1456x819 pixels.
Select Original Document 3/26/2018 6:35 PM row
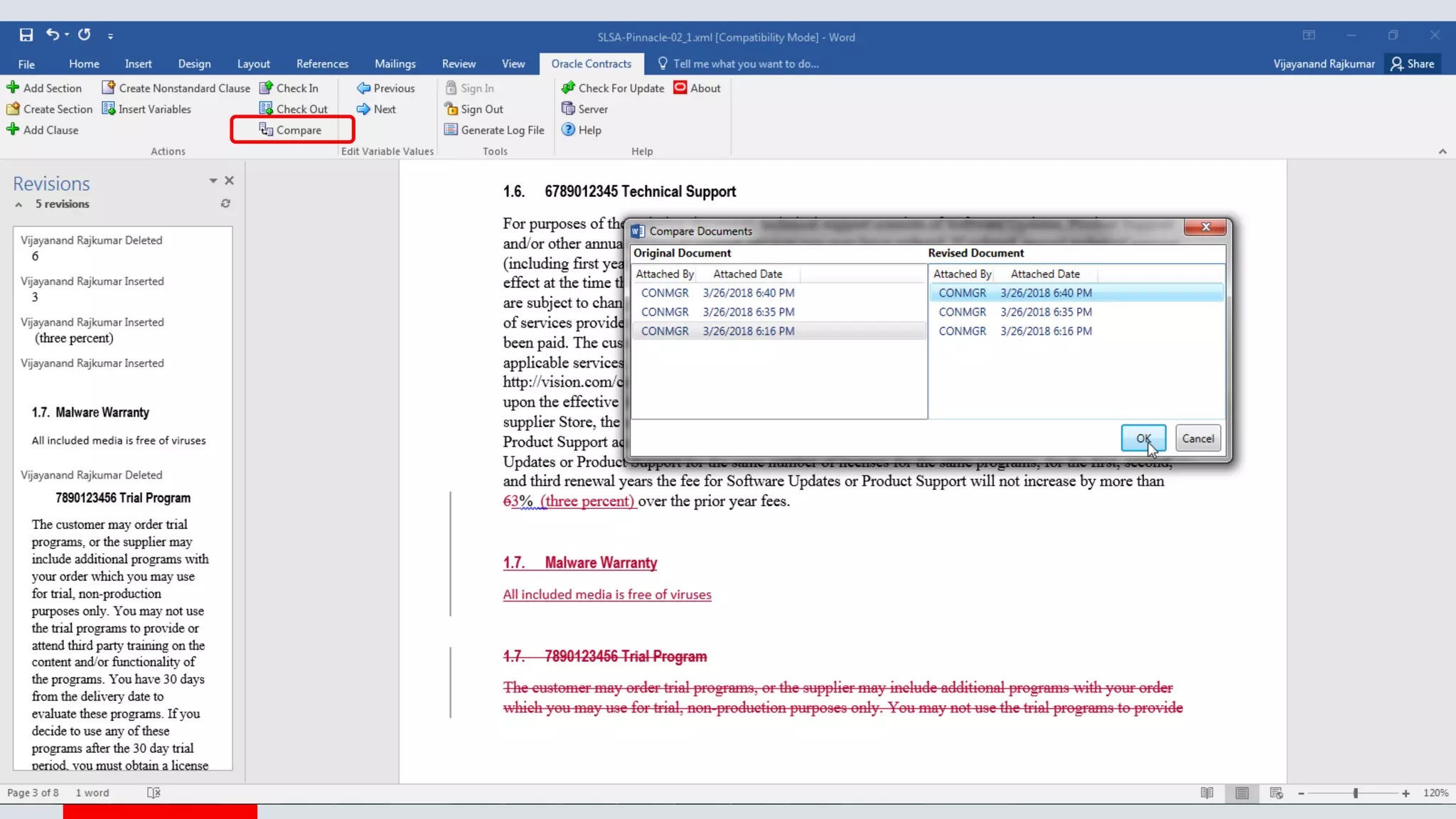pos(779,312)
